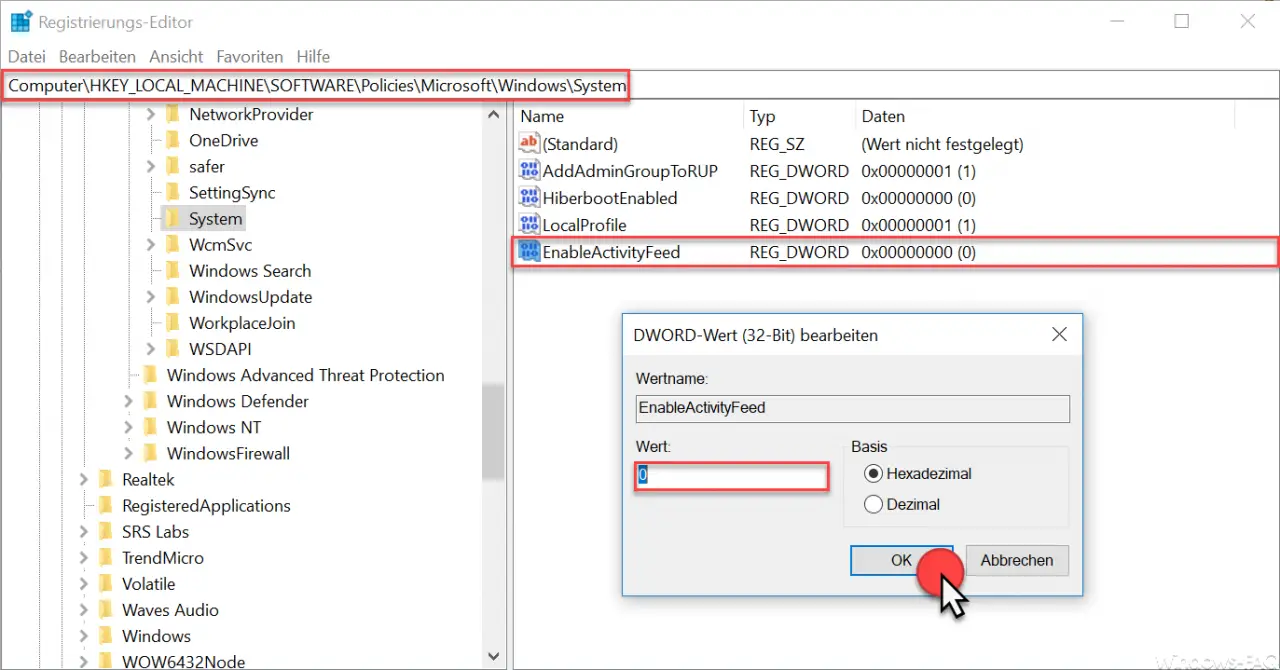Open the Ansicht menu

(x=176, y=57)
